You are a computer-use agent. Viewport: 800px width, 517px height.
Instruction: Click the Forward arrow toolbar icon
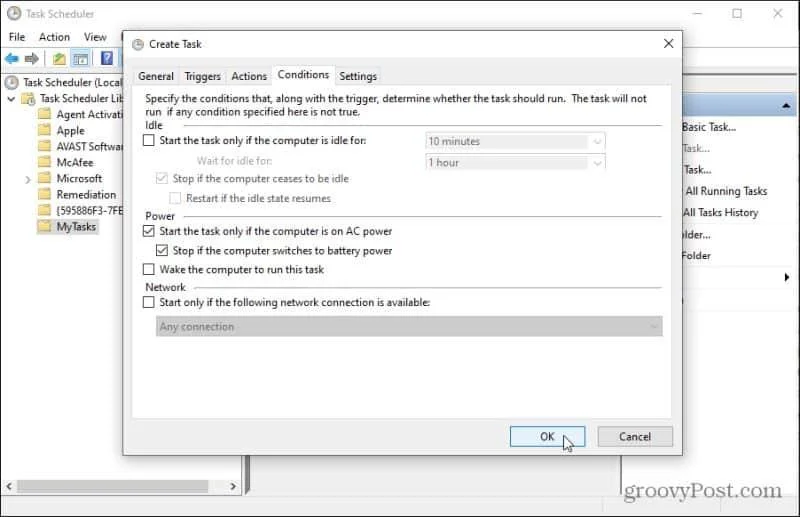click(32, 59)
